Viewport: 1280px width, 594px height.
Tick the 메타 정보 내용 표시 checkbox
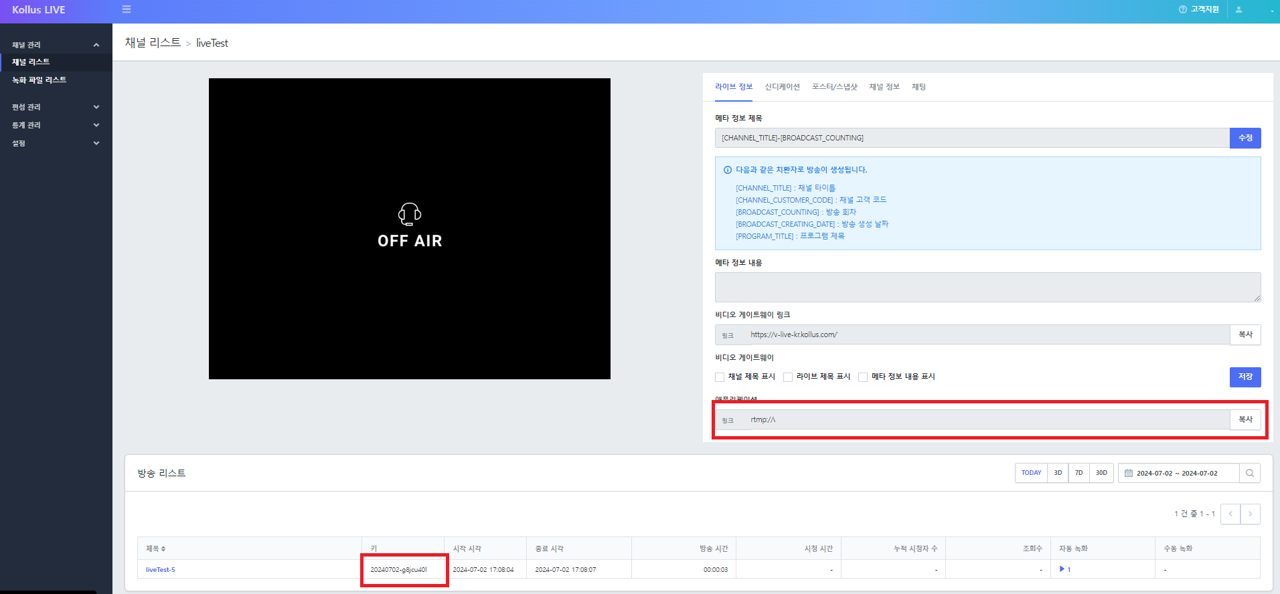coord(863,377)
